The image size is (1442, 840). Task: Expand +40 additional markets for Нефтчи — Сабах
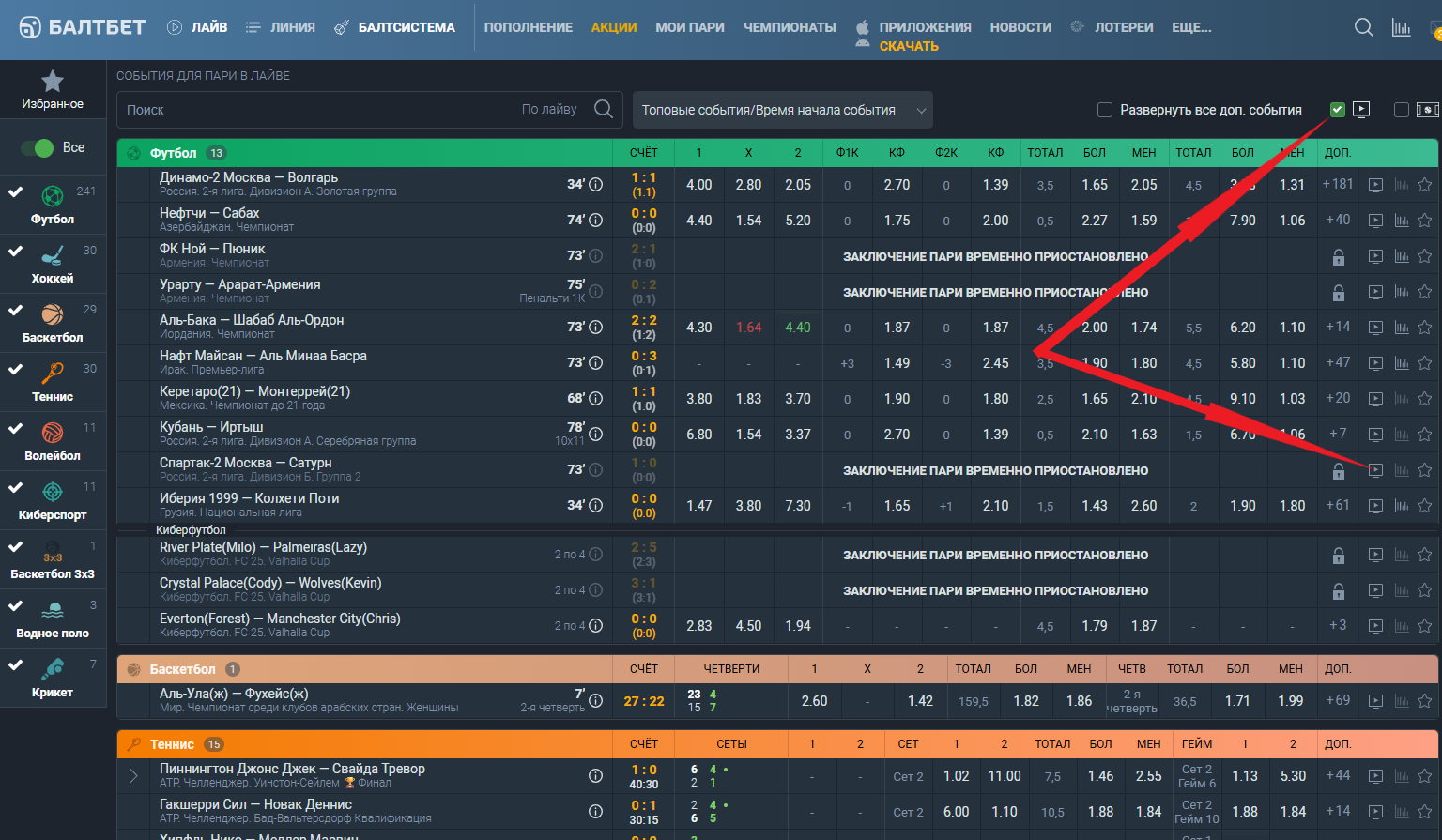click(1338, 221)
